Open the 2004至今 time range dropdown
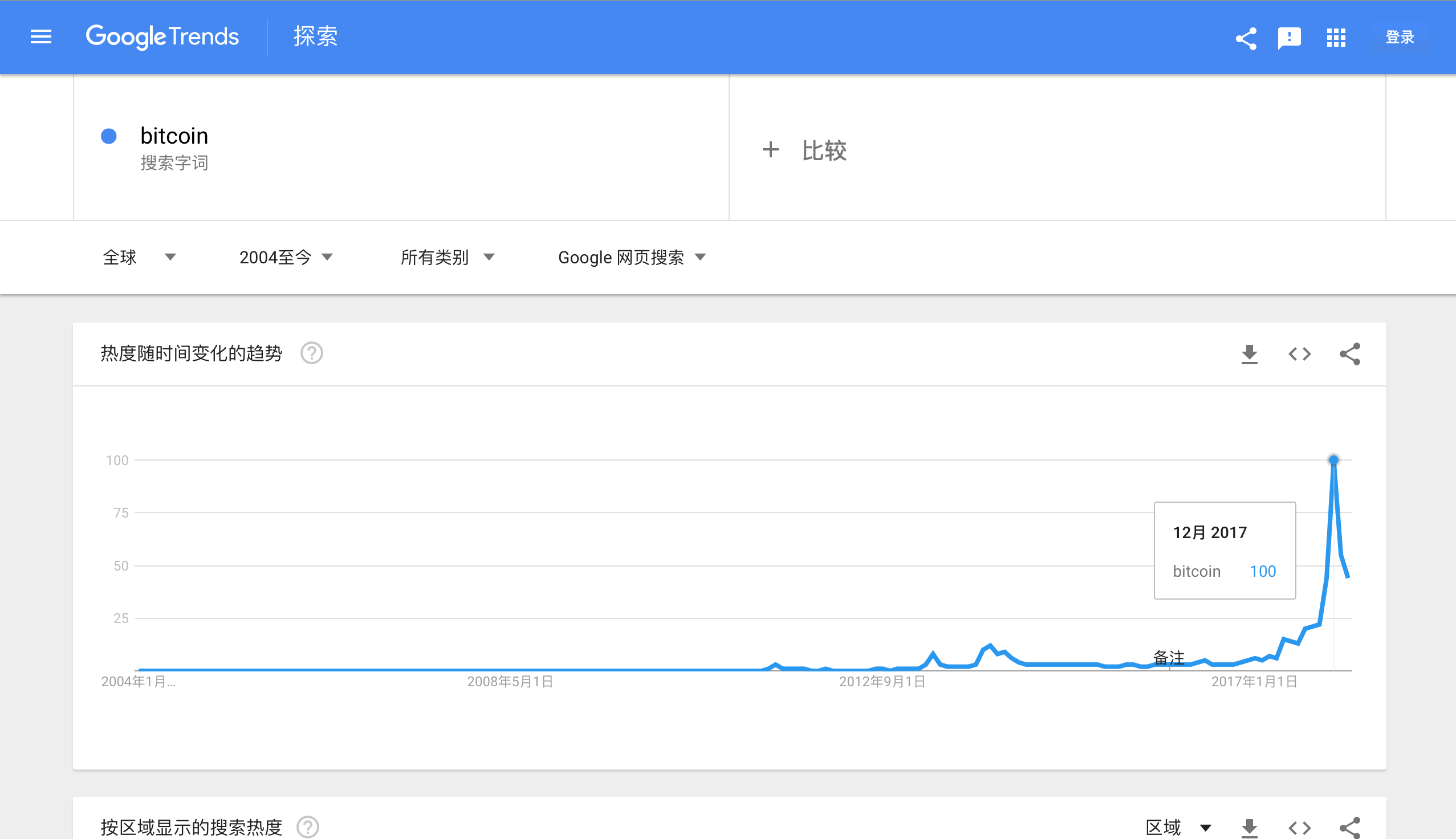Image resolution: width=1456 pixels, height=839 pixels. coord(286,257)
